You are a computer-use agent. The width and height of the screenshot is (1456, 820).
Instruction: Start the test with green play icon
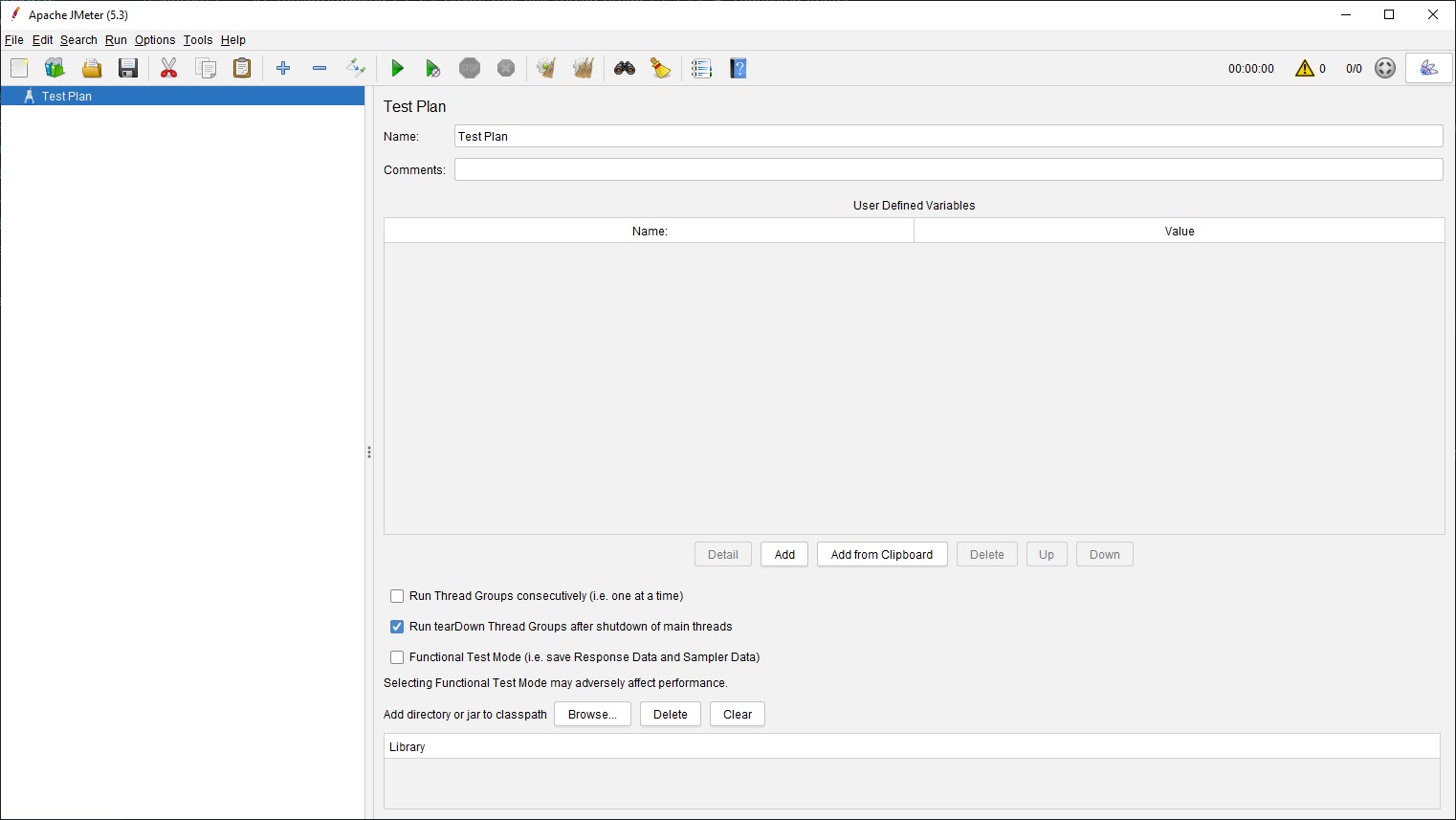pyautogui.click(x=397, y=68)
